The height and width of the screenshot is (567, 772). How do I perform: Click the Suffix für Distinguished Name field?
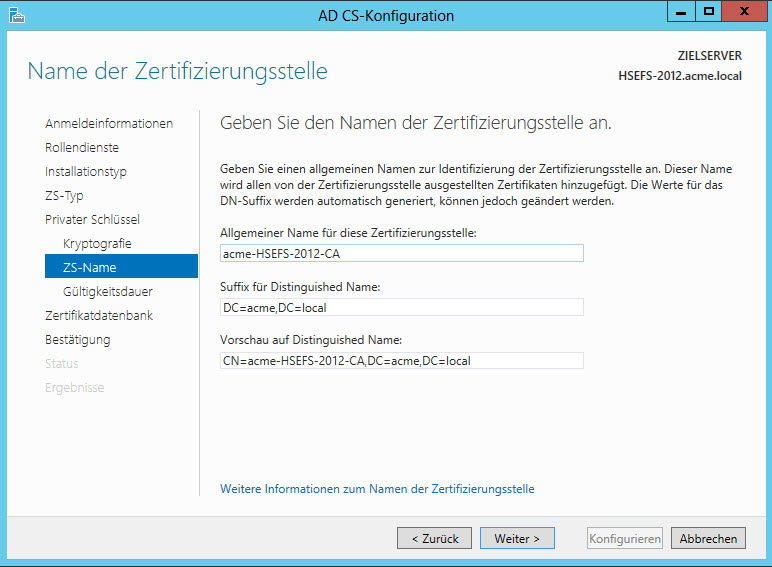[402, 307]
